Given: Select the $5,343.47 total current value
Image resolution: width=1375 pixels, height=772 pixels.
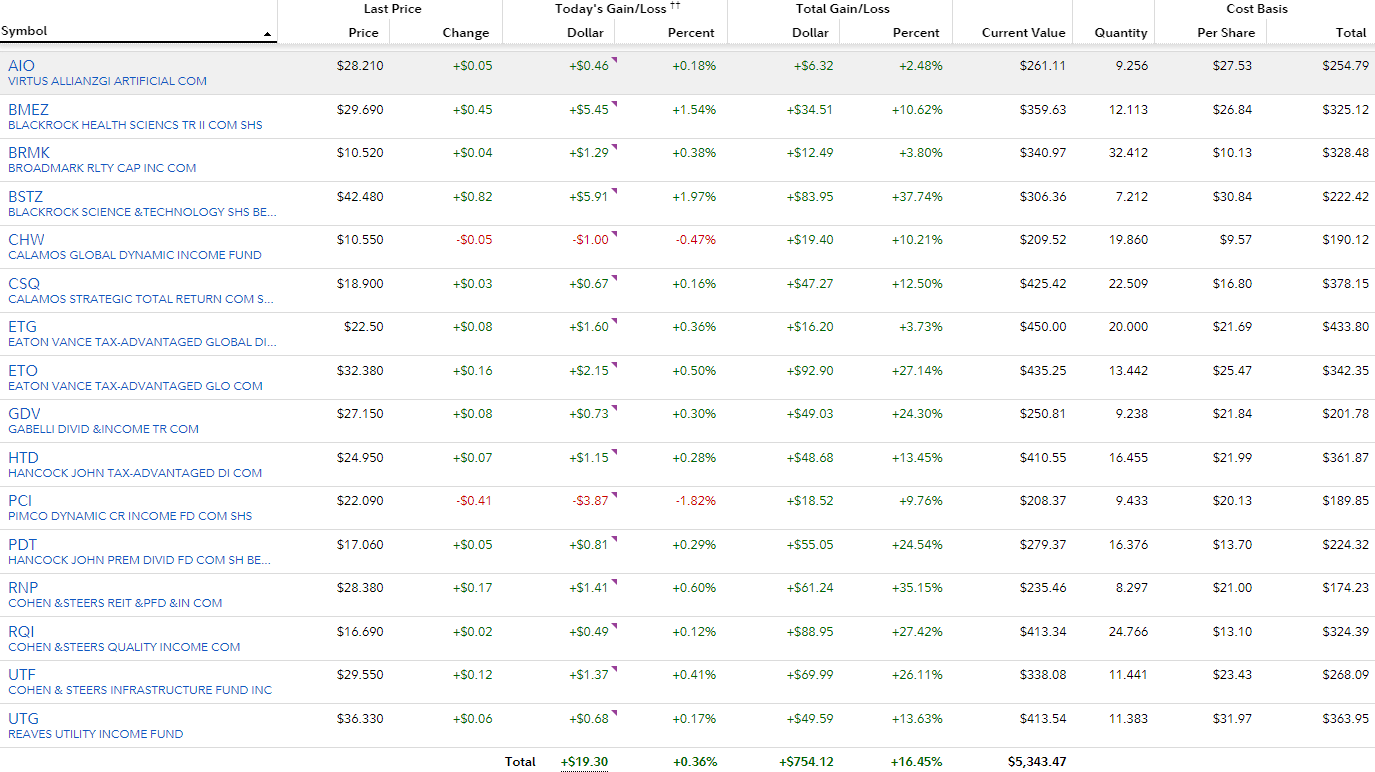Looking at the screenshot, I should 1037,762.
